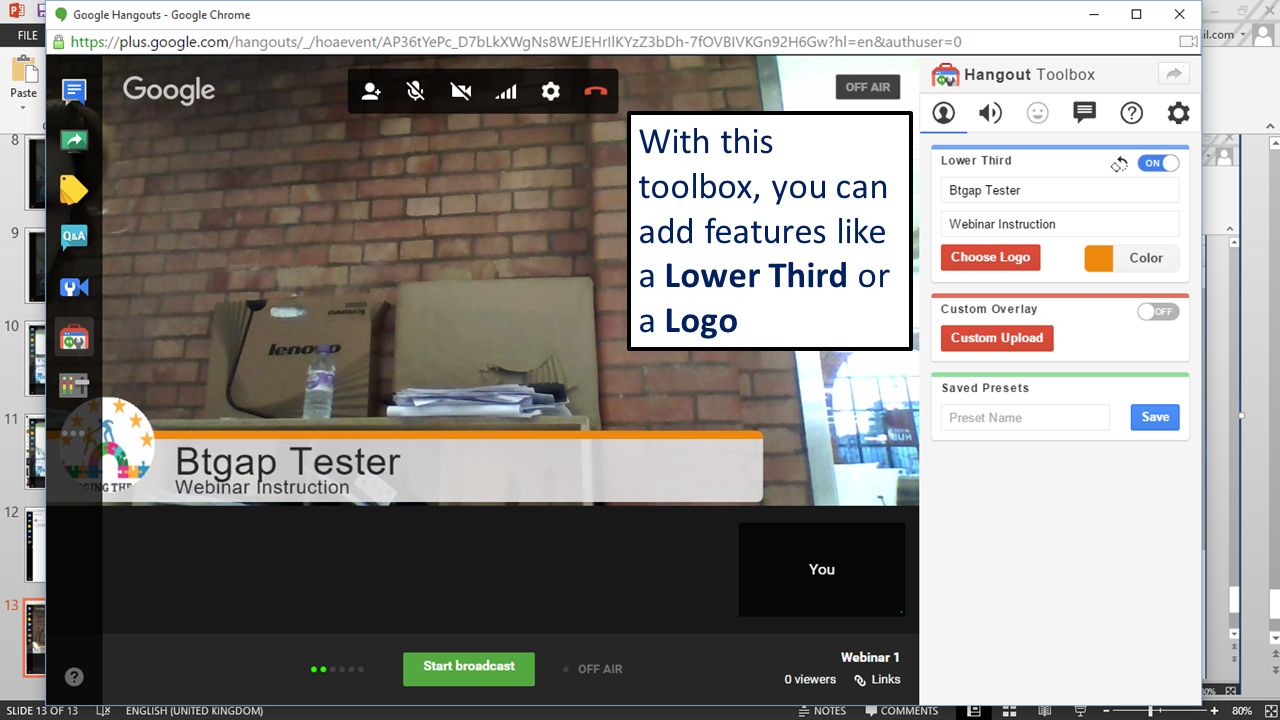Image resolution: width=1280 pixels, height=720 pixels.
Task: Open the Links option below Webinar 1
Action: (x=877, y=680)
